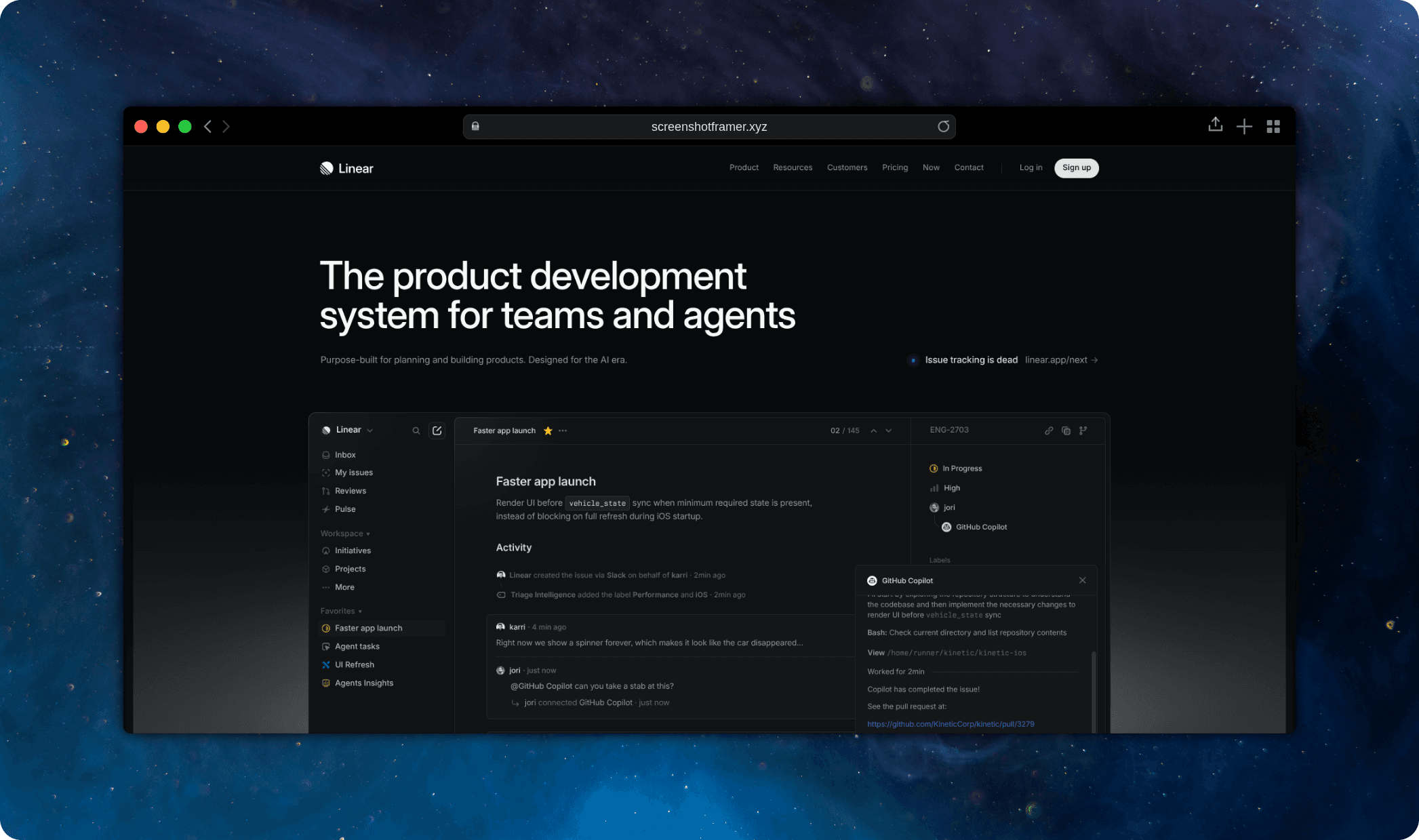Image resolution: width=1419 pixels, height=840 pixels.
Task: Open the Contact page
Action: click(969, 167)
